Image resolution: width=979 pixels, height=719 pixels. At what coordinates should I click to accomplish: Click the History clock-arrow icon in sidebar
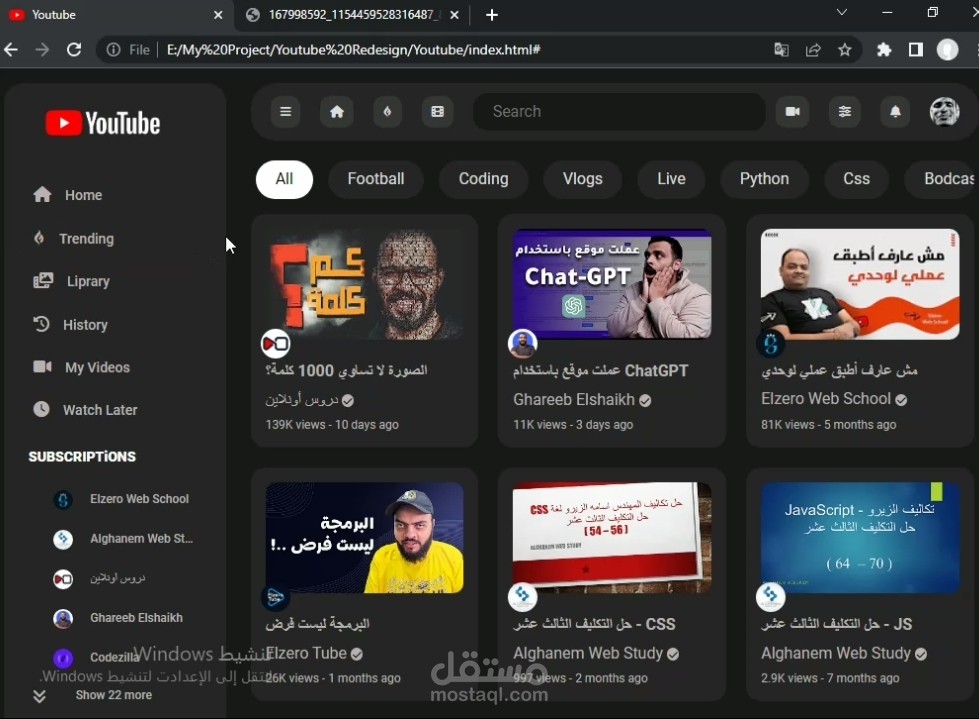point(41,324)
